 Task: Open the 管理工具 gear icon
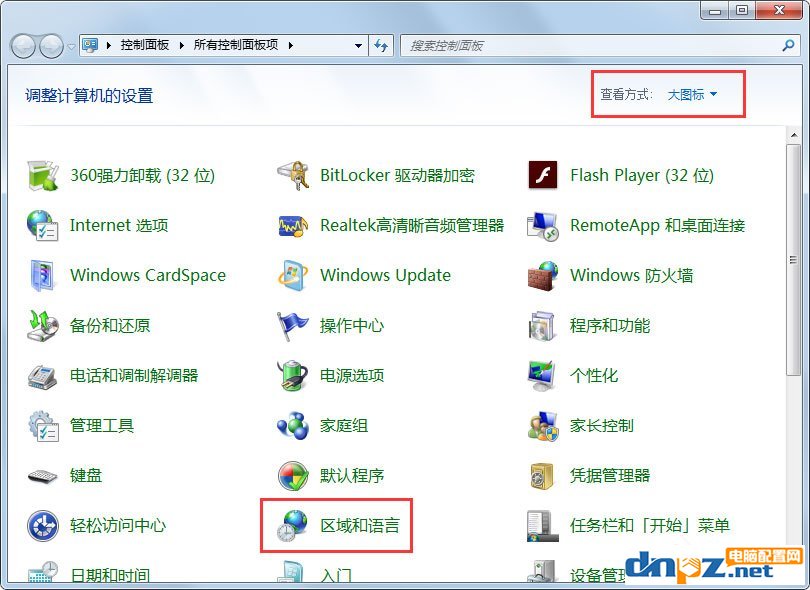click(x=42, y=426)
